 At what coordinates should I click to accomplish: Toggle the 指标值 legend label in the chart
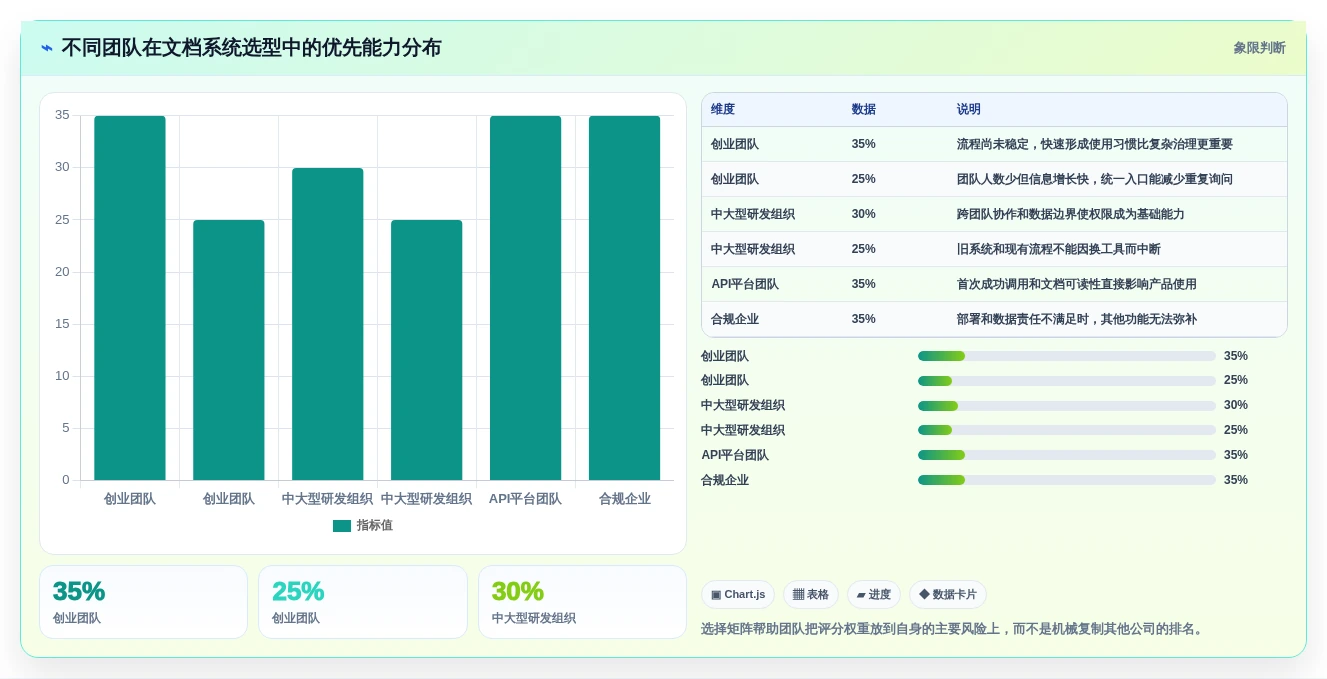[375, 526]
